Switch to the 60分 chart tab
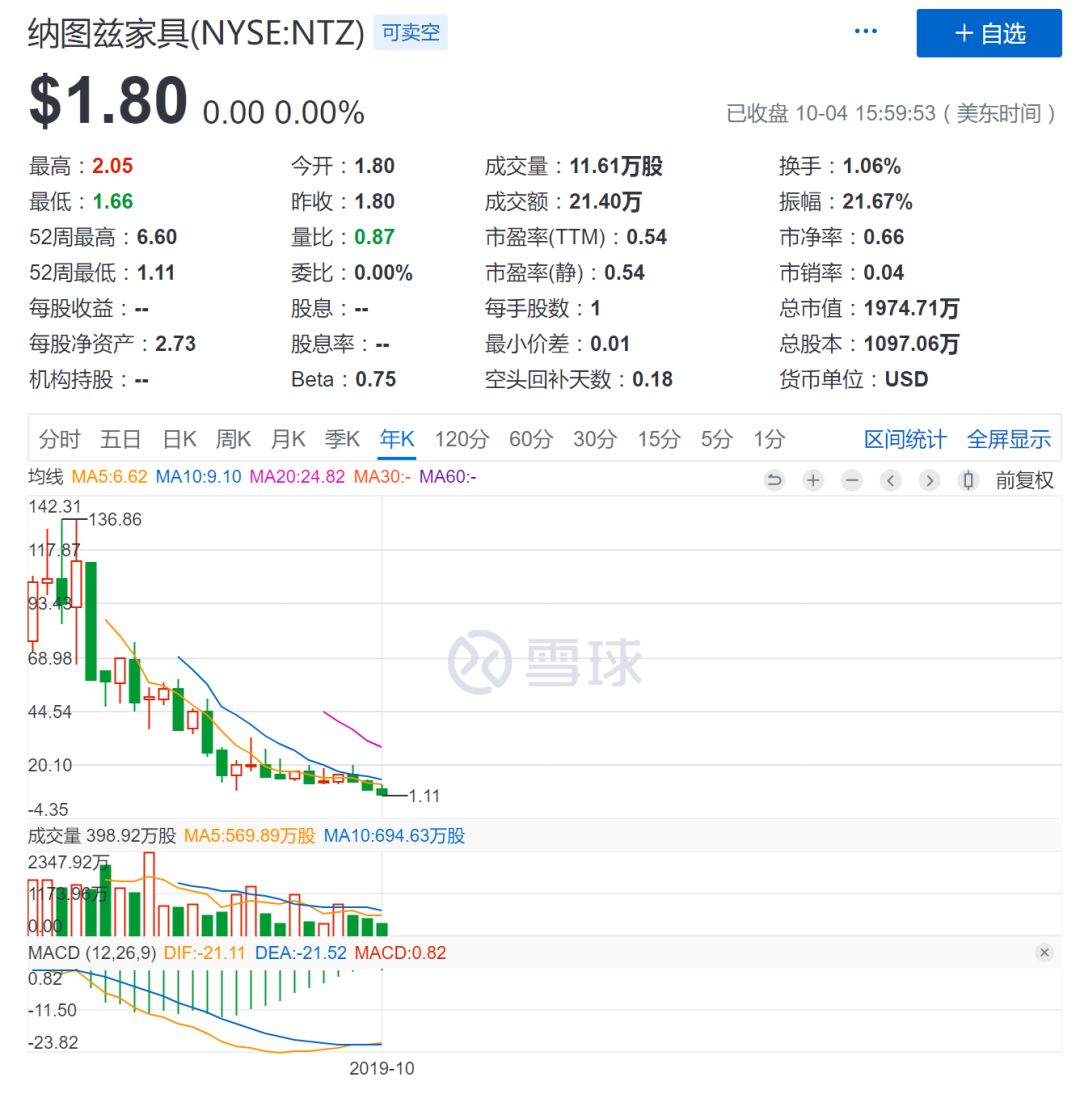 [x=530, y=439]
